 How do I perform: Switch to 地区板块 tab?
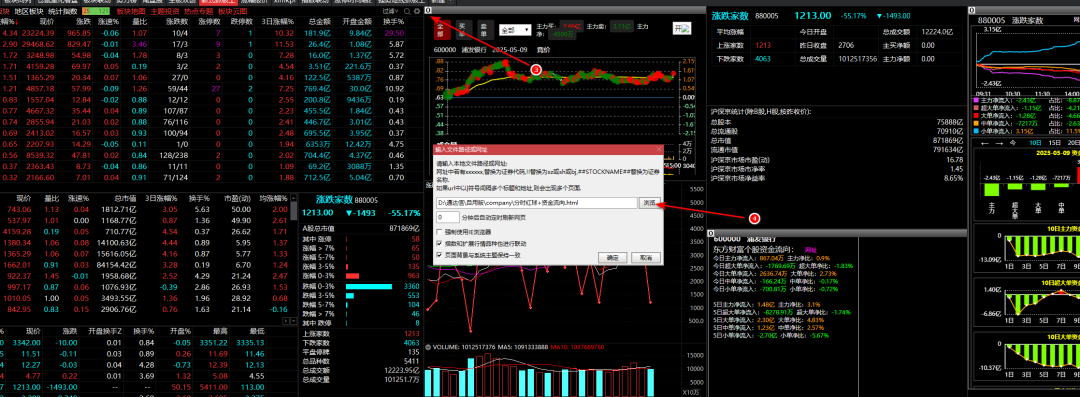click(28, 12)
